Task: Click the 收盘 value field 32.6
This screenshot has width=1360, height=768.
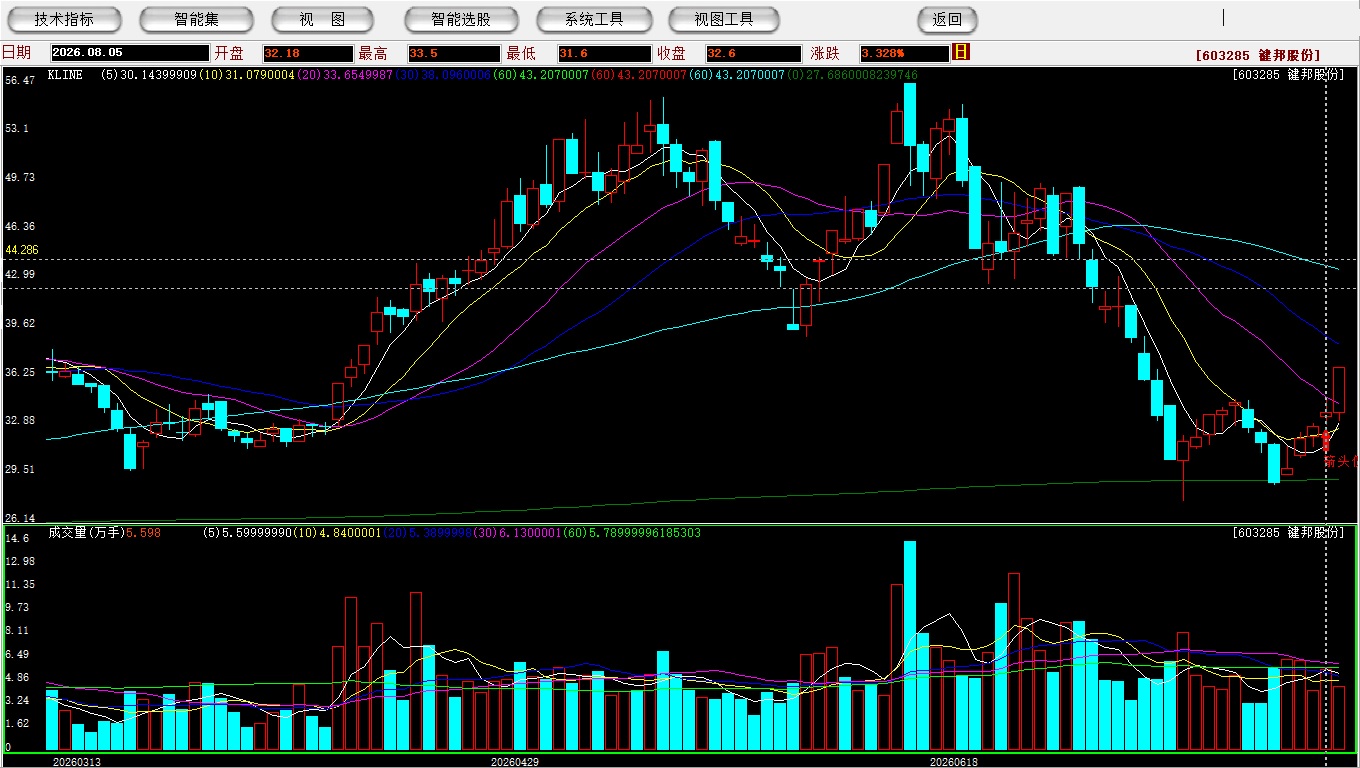Action: [754, 53]
